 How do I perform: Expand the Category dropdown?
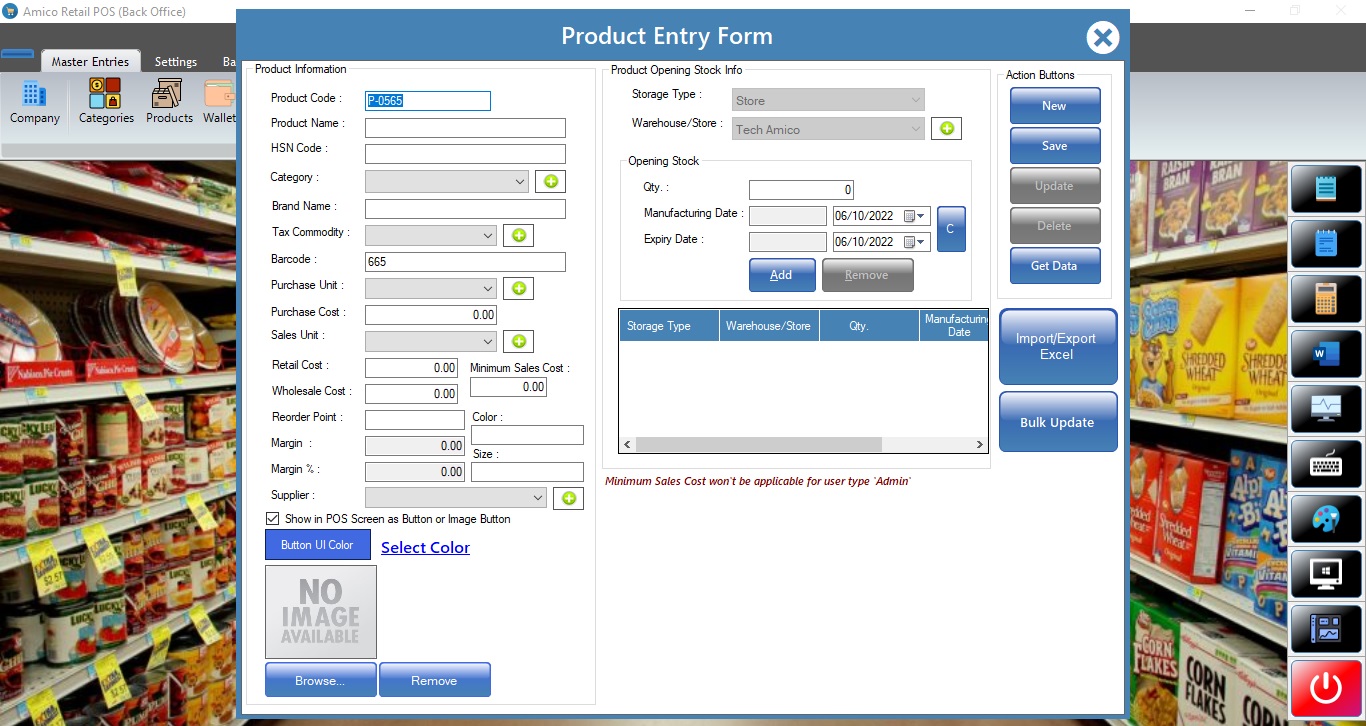coord(519,182)
